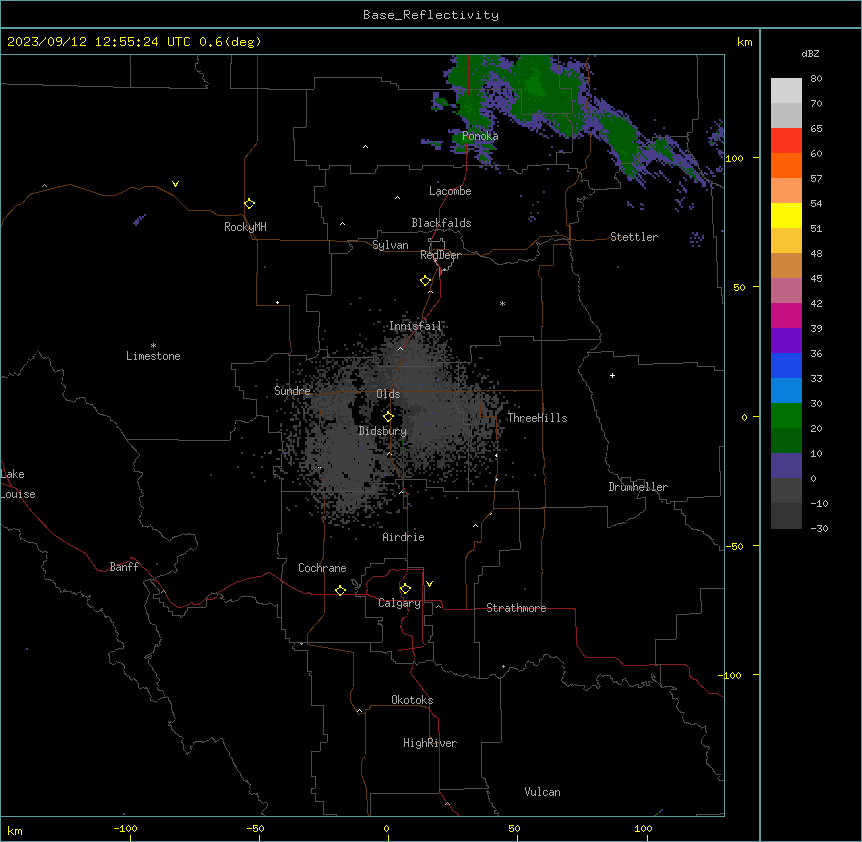Click the Didsbury town label

click(x=383, y=431)
